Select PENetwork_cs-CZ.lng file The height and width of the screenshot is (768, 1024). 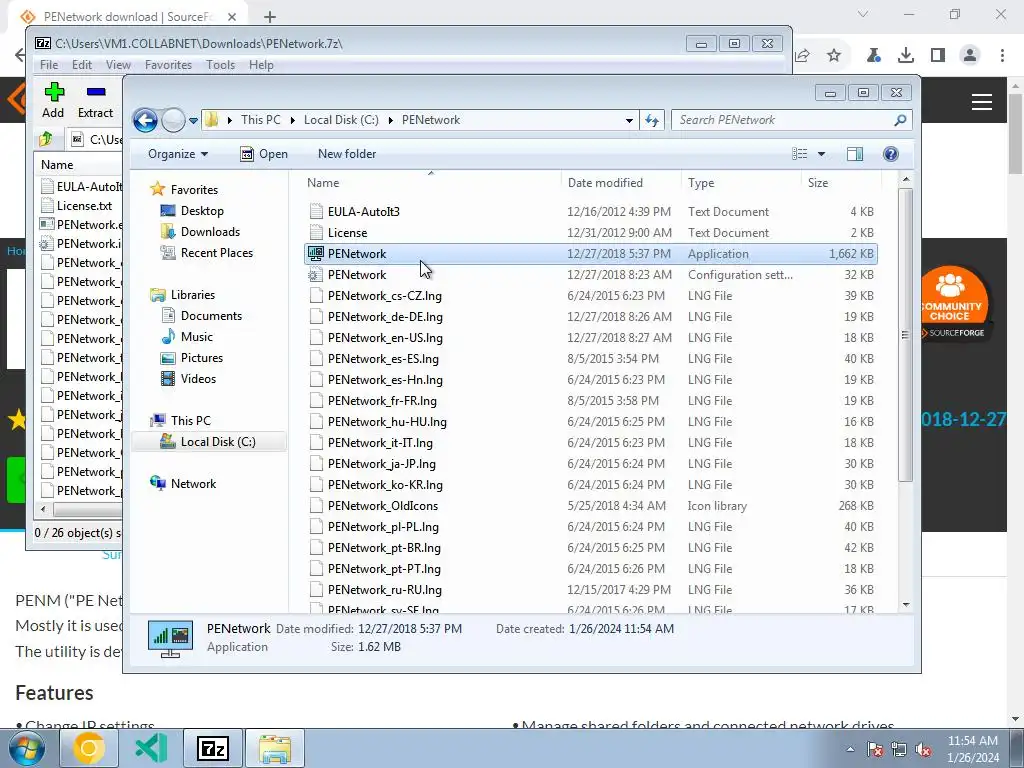[590, 296]
